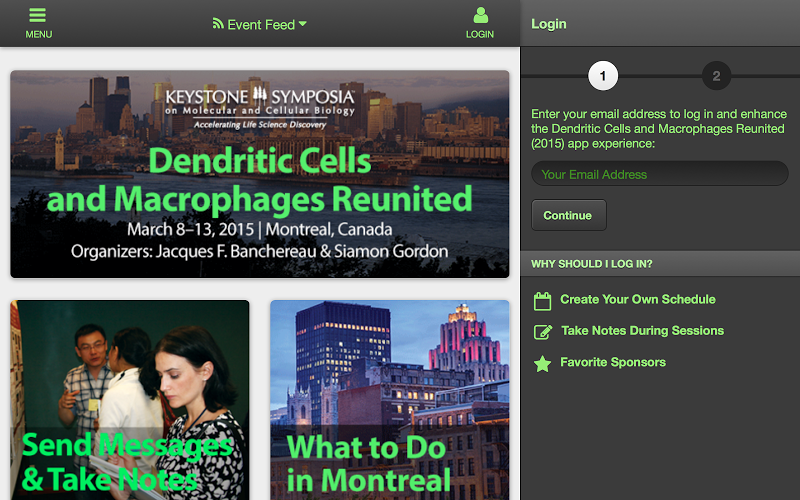This screenshot has width=800, height=500.
Task: Open the hamburger MENU icon
Action: tap(38, 15)
